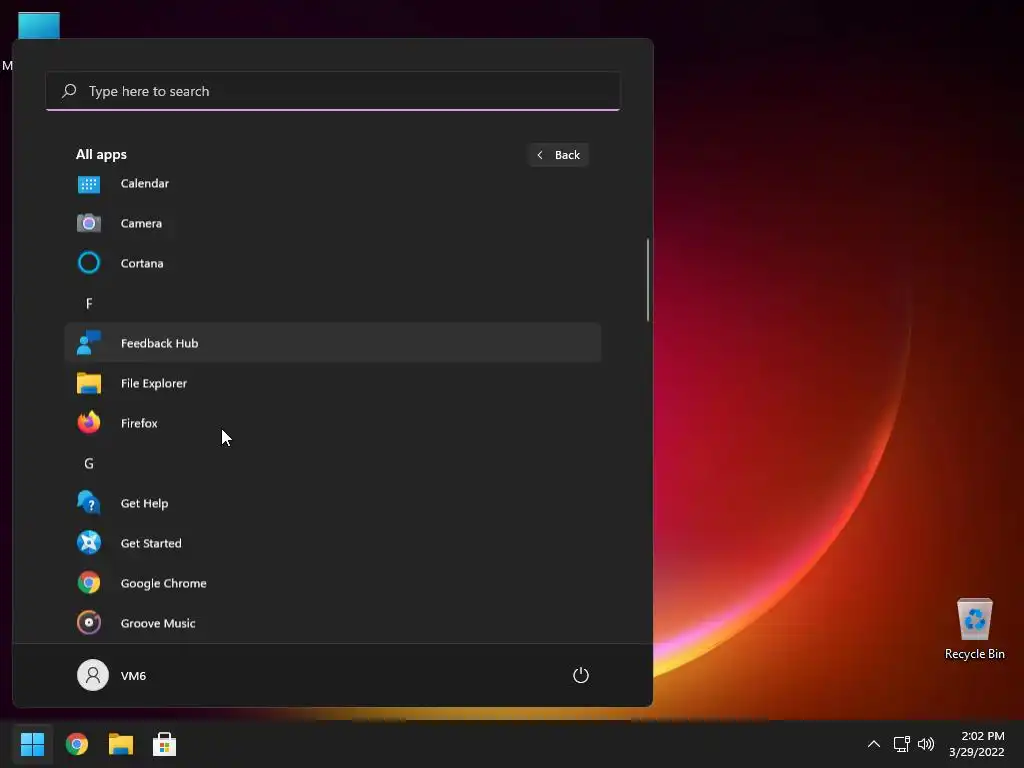1024x768 pixels.
Task: Launch Firefox from its icon
Action: pyautogui.click(x=89, y=423)
